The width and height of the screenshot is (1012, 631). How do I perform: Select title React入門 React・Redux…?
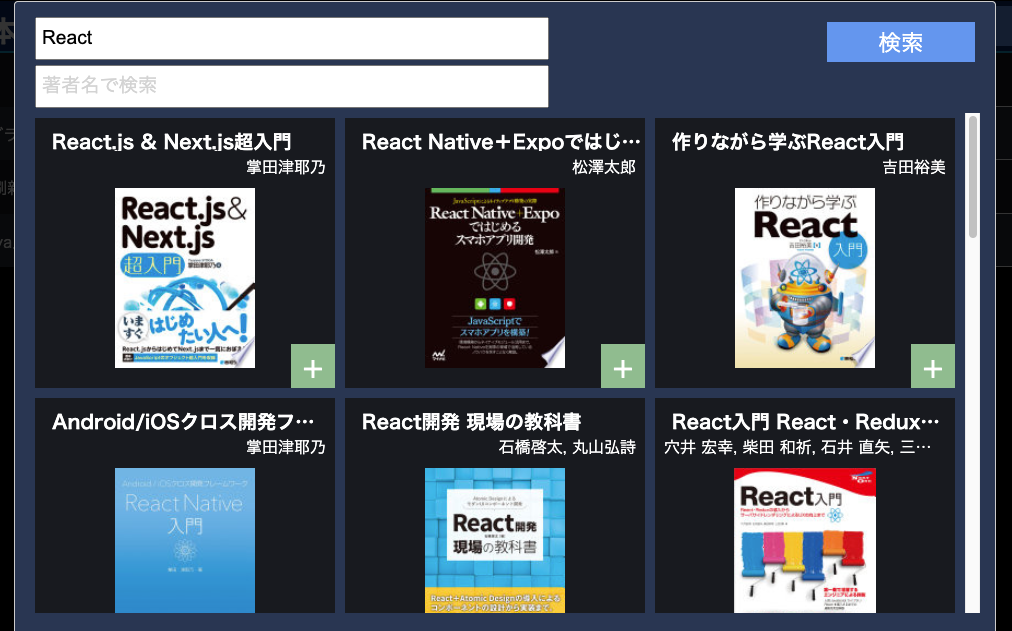coord(805,422)
